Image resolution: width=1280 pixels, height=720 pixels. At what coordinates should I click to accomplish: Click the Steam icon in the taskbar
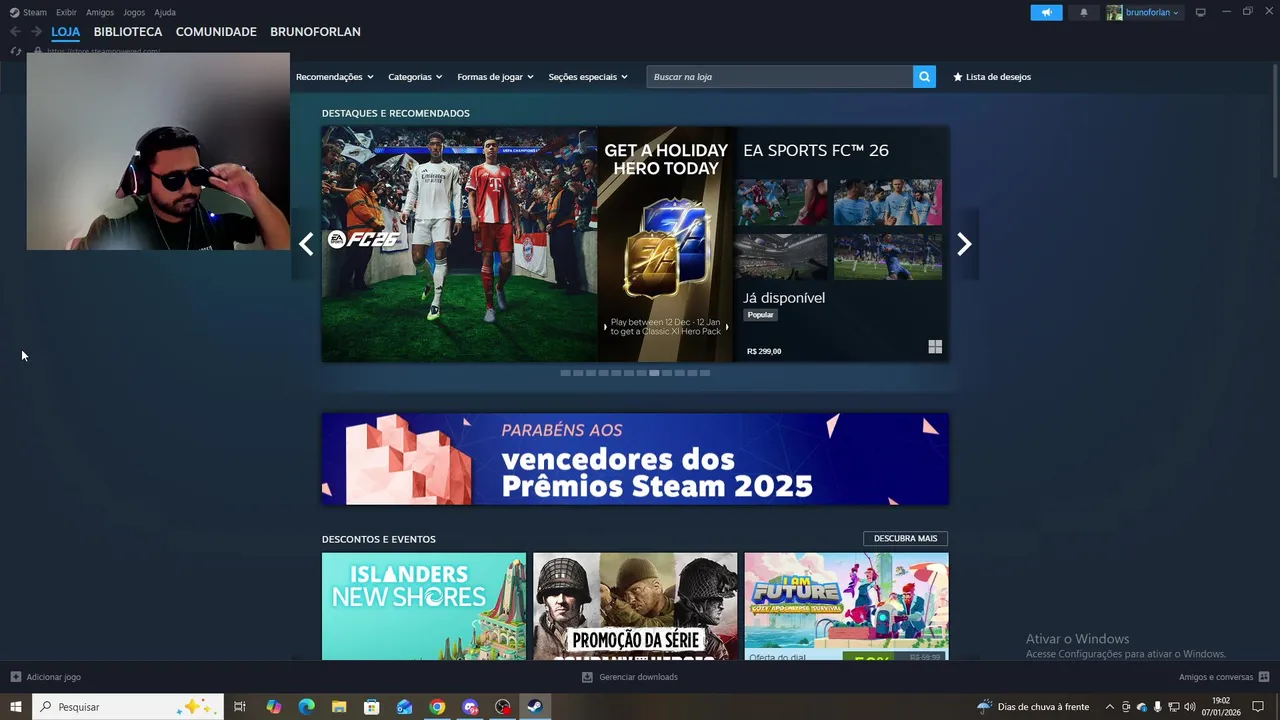point(535,707)
